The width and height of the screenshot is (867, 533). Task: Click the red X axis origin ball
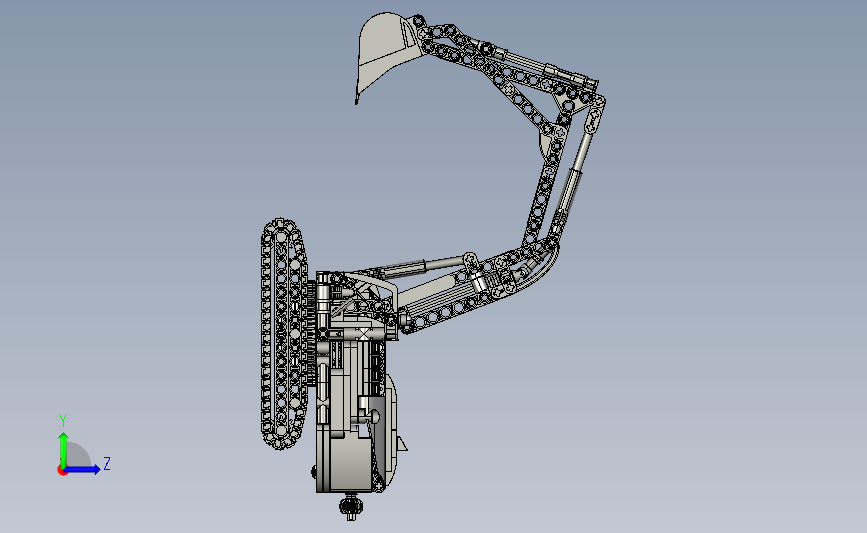pyautogui.click(x=62, y=471)
